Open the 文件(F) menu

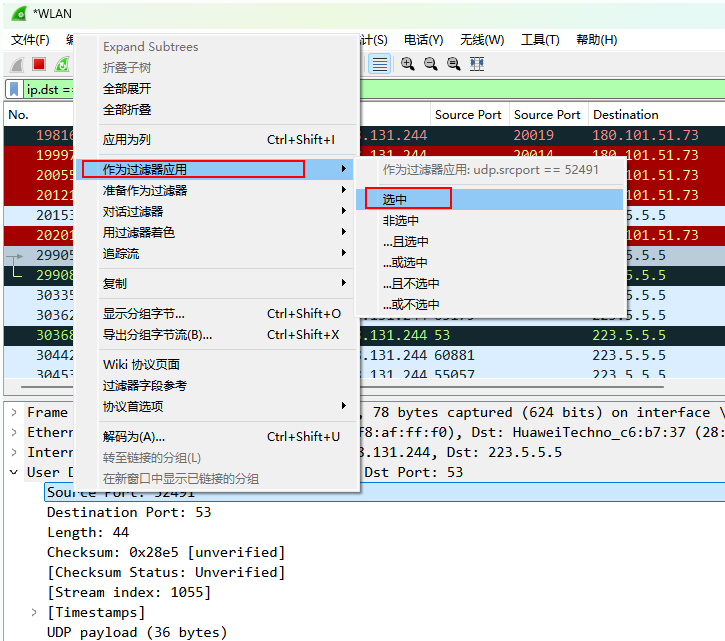coord(30,40)
